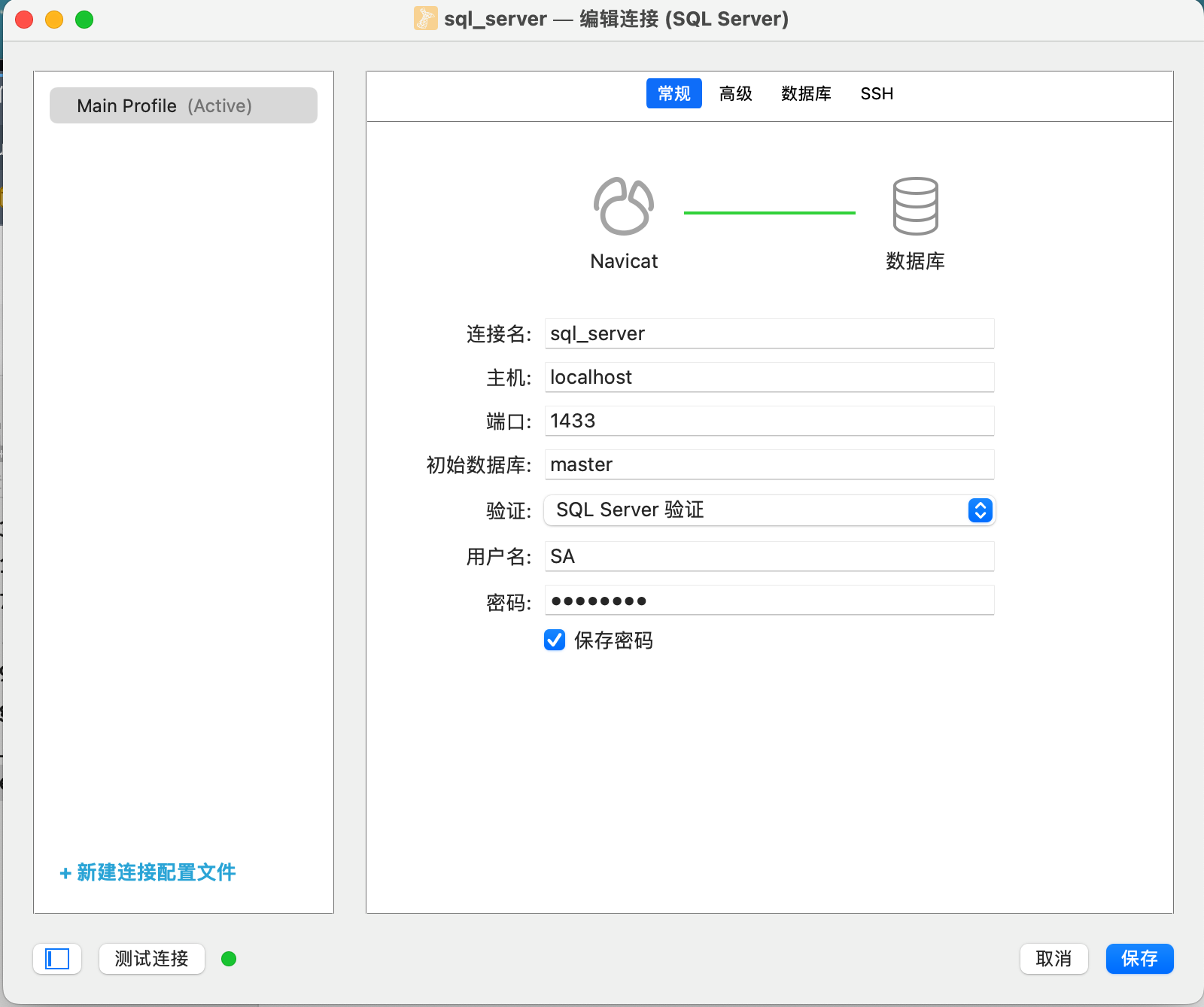Click the Navicat logo icon

[624, 206]
